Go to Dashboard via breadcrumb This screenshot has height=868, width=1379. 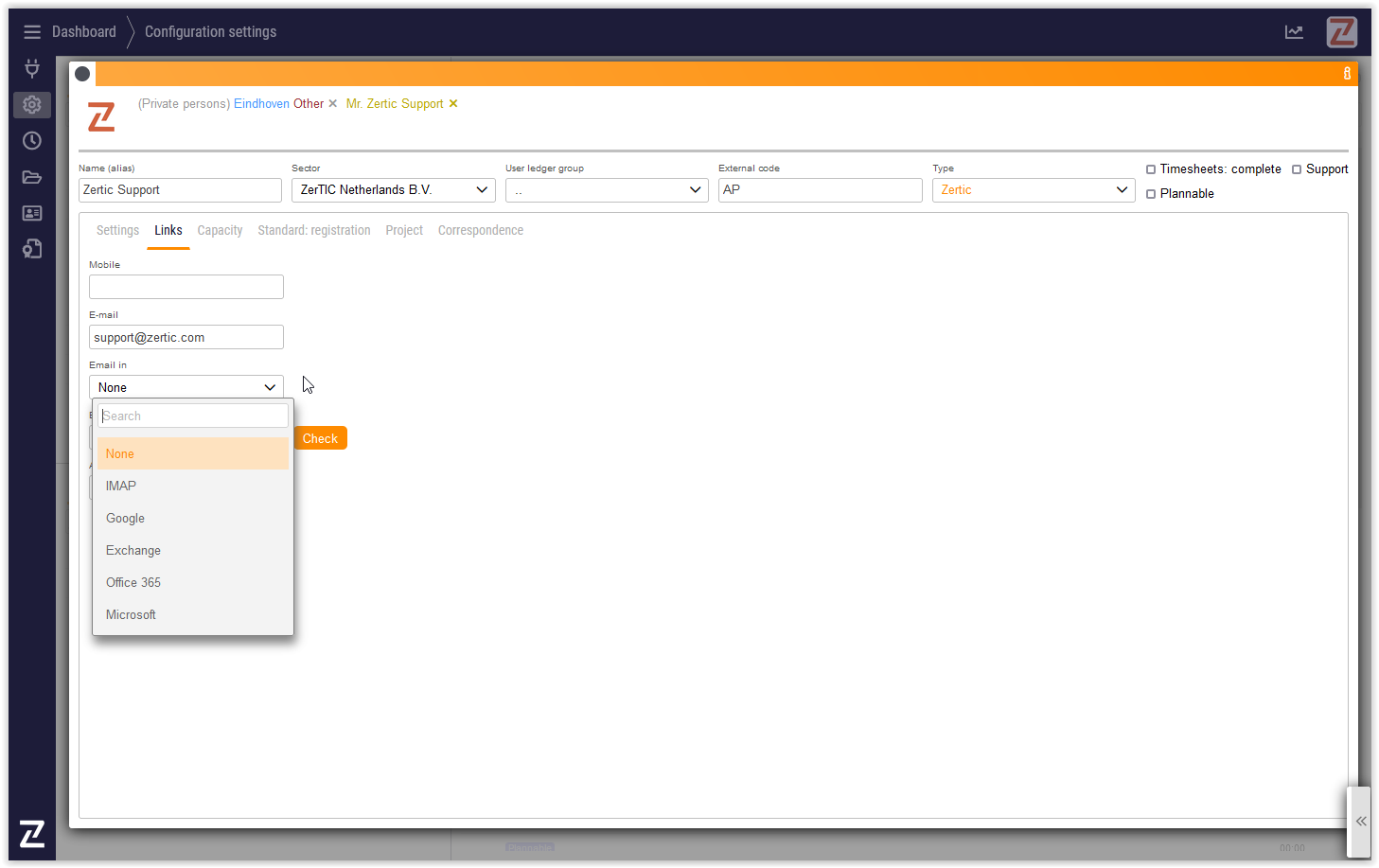(x=84, y=32)
